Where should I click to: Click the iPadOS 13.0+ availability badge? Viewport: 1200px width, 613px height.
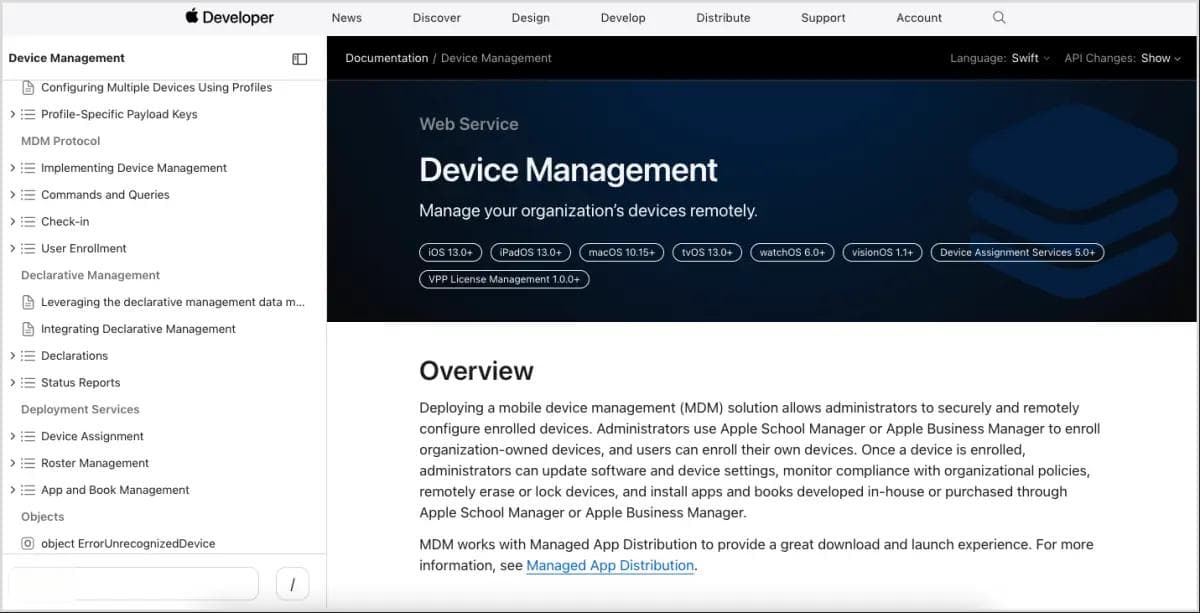(532, 253)
